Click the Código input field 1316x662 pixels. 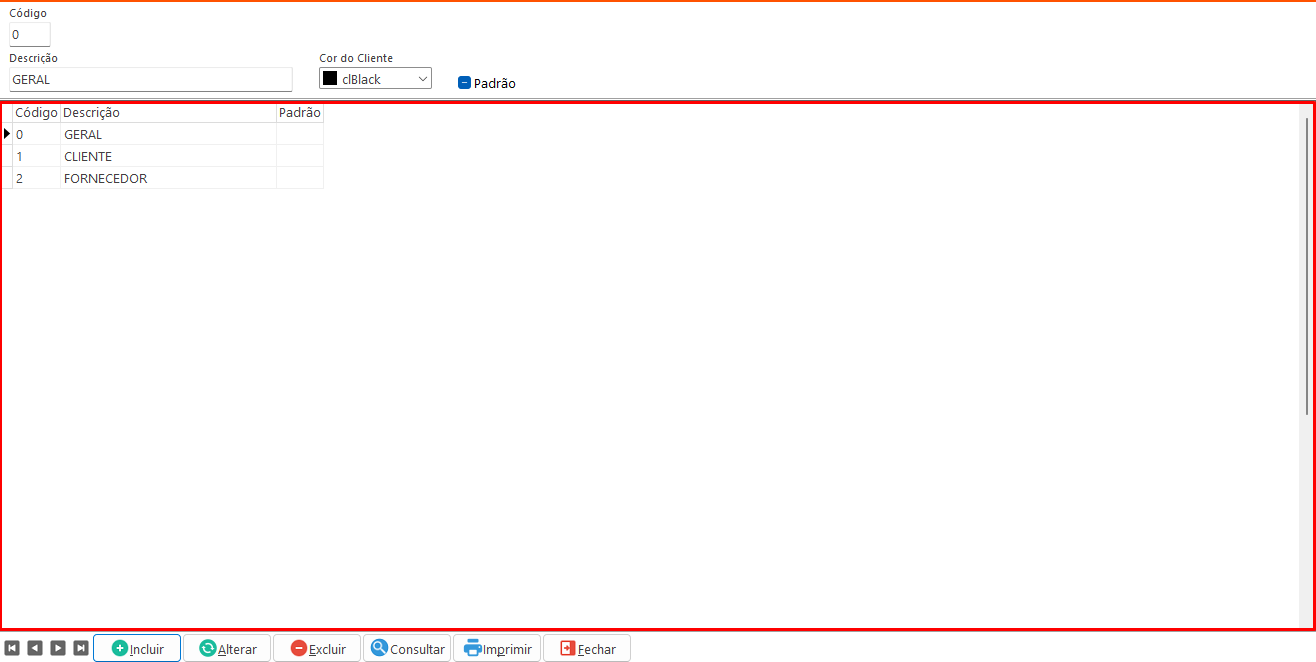29,35
